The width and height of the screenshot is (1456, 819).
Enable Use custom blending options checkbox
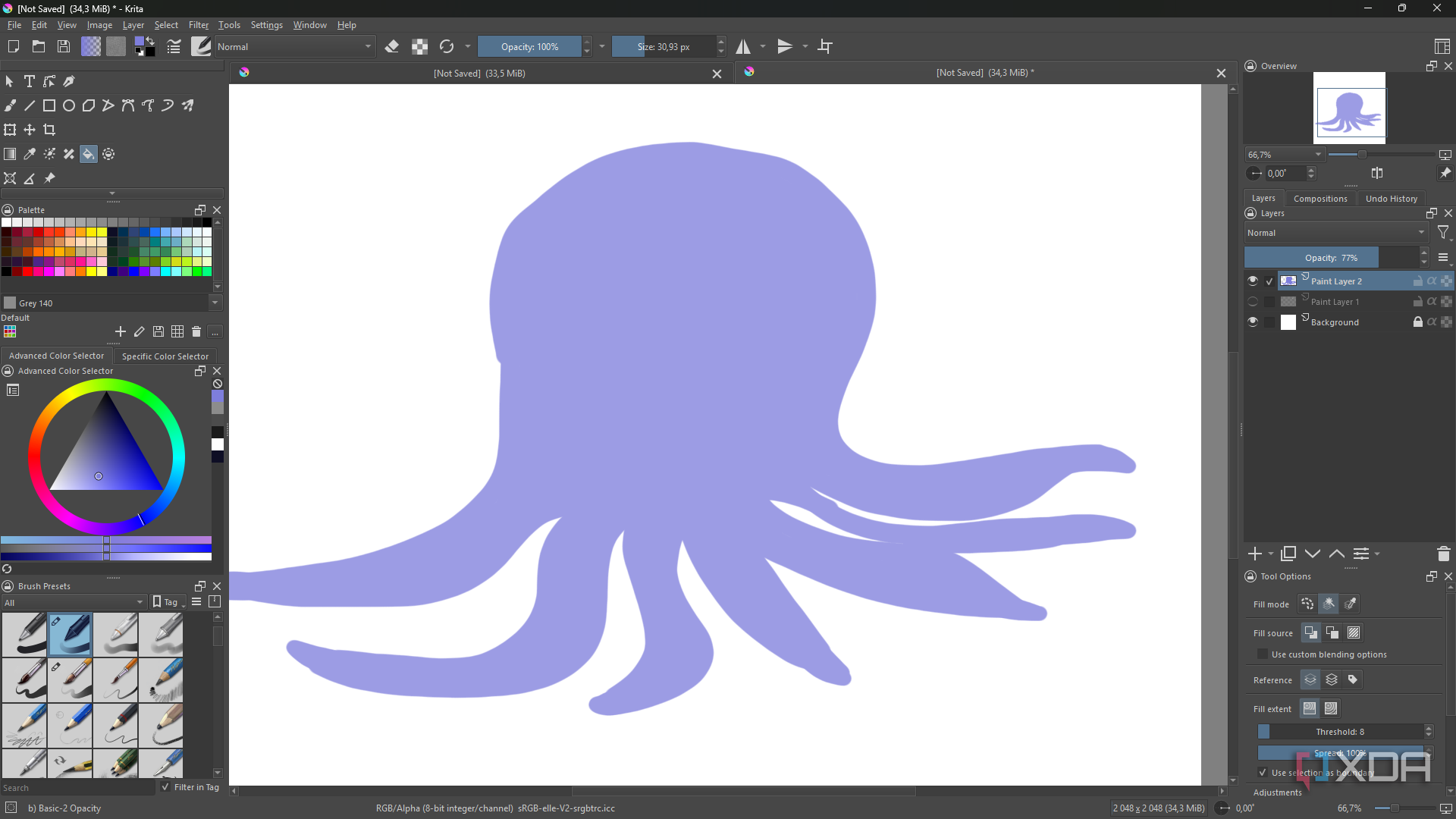click(1263, 654)
